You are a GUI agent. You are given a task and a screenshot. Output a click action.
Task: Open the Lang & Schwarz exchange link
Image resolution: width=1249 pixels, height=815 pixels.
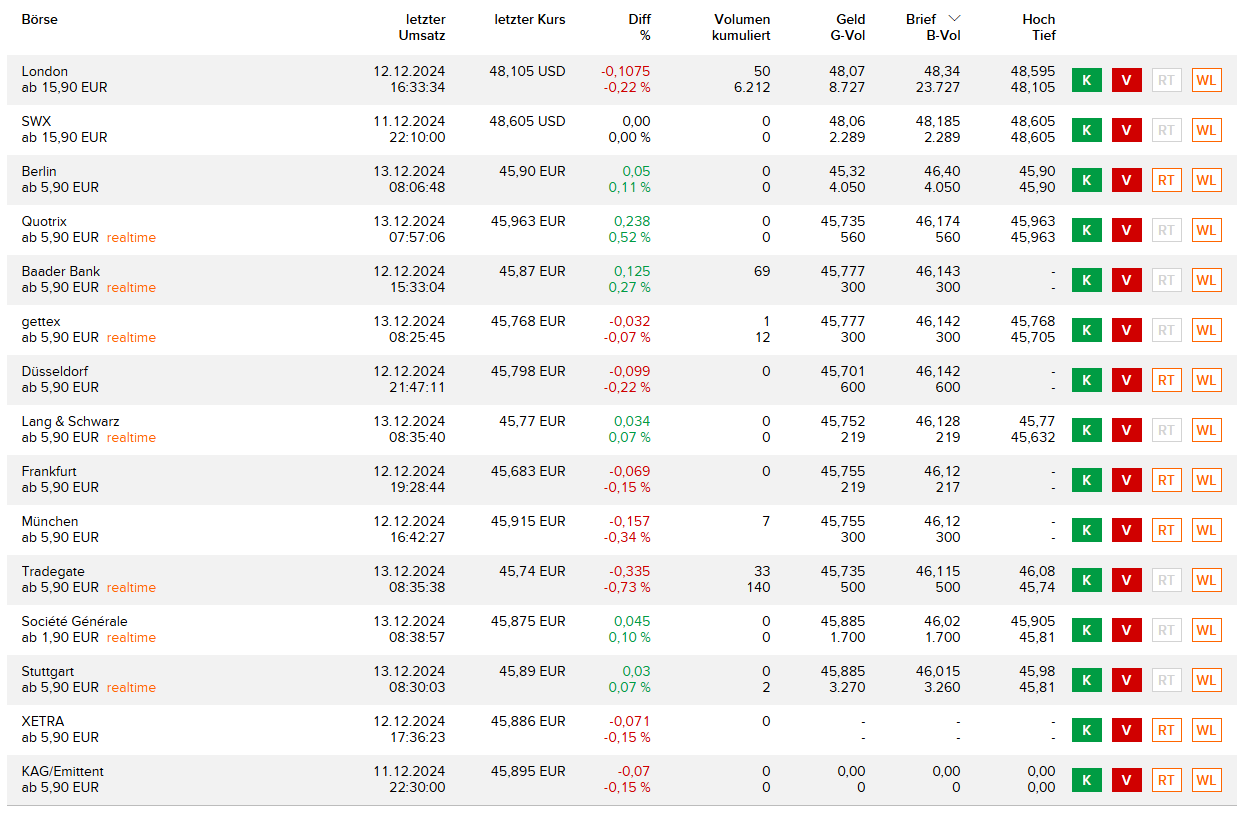pyautogui.click(x=70, y=421)
